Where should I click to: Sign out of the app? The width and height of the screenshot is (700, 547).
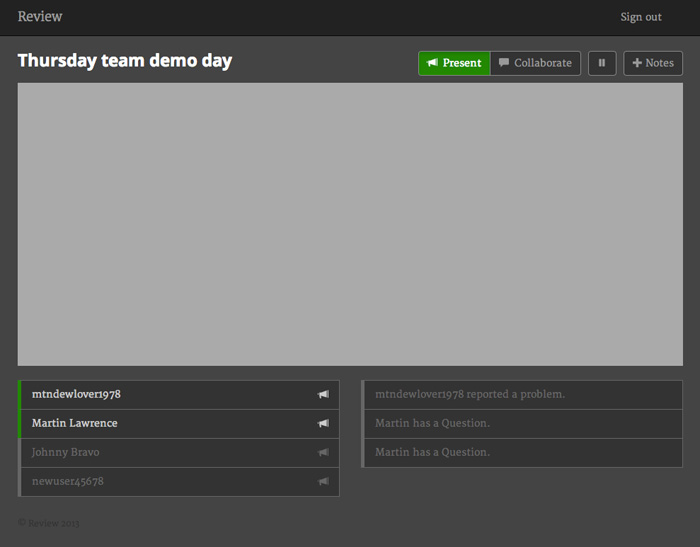(x=641, y=17)
